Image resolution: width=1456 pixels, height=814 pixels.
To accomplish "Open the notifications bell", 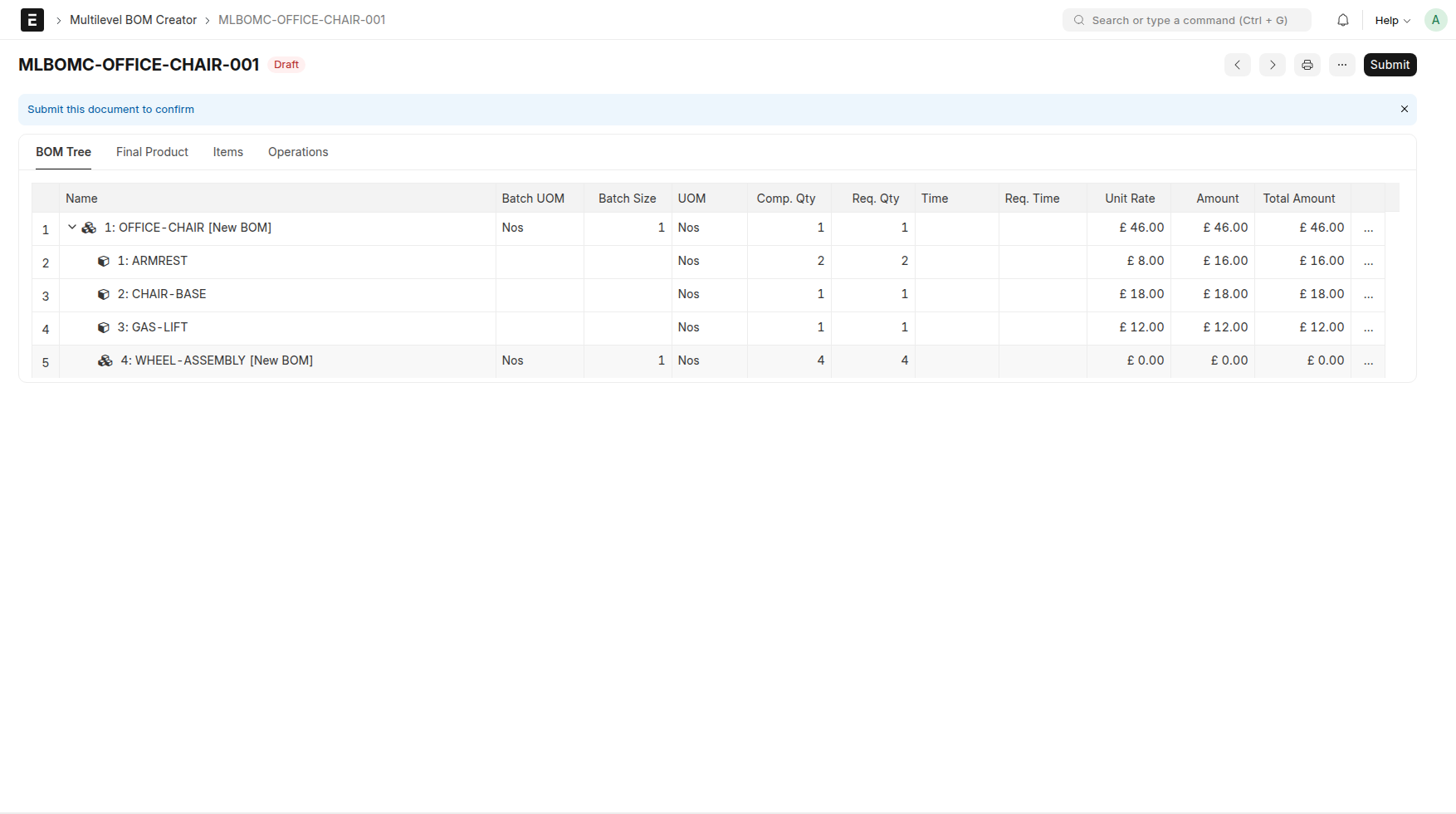I will point(1342,20).
